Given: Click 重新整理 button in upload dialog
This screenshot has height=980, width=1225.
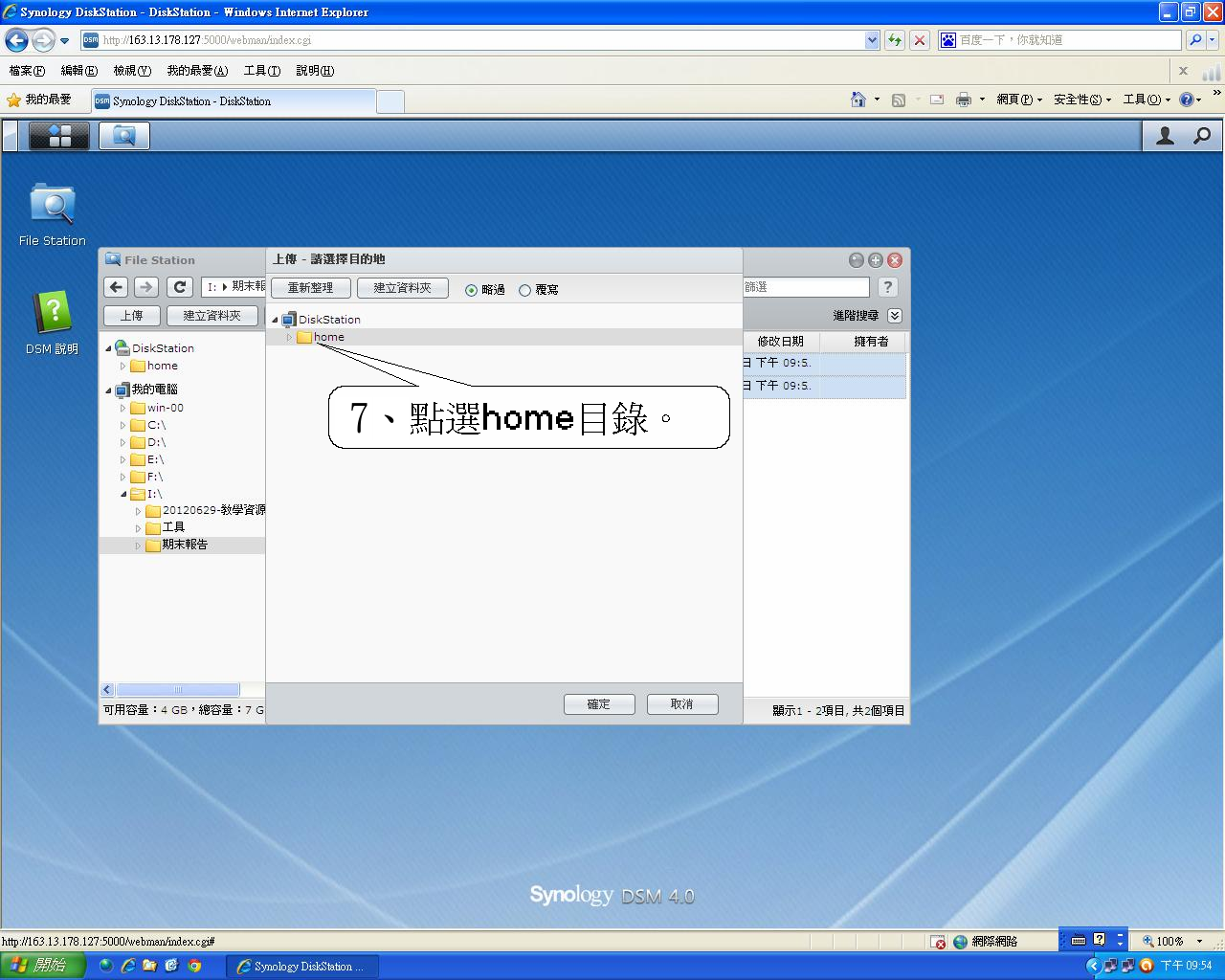Looking at the screenshot, I should pos(310,288).
